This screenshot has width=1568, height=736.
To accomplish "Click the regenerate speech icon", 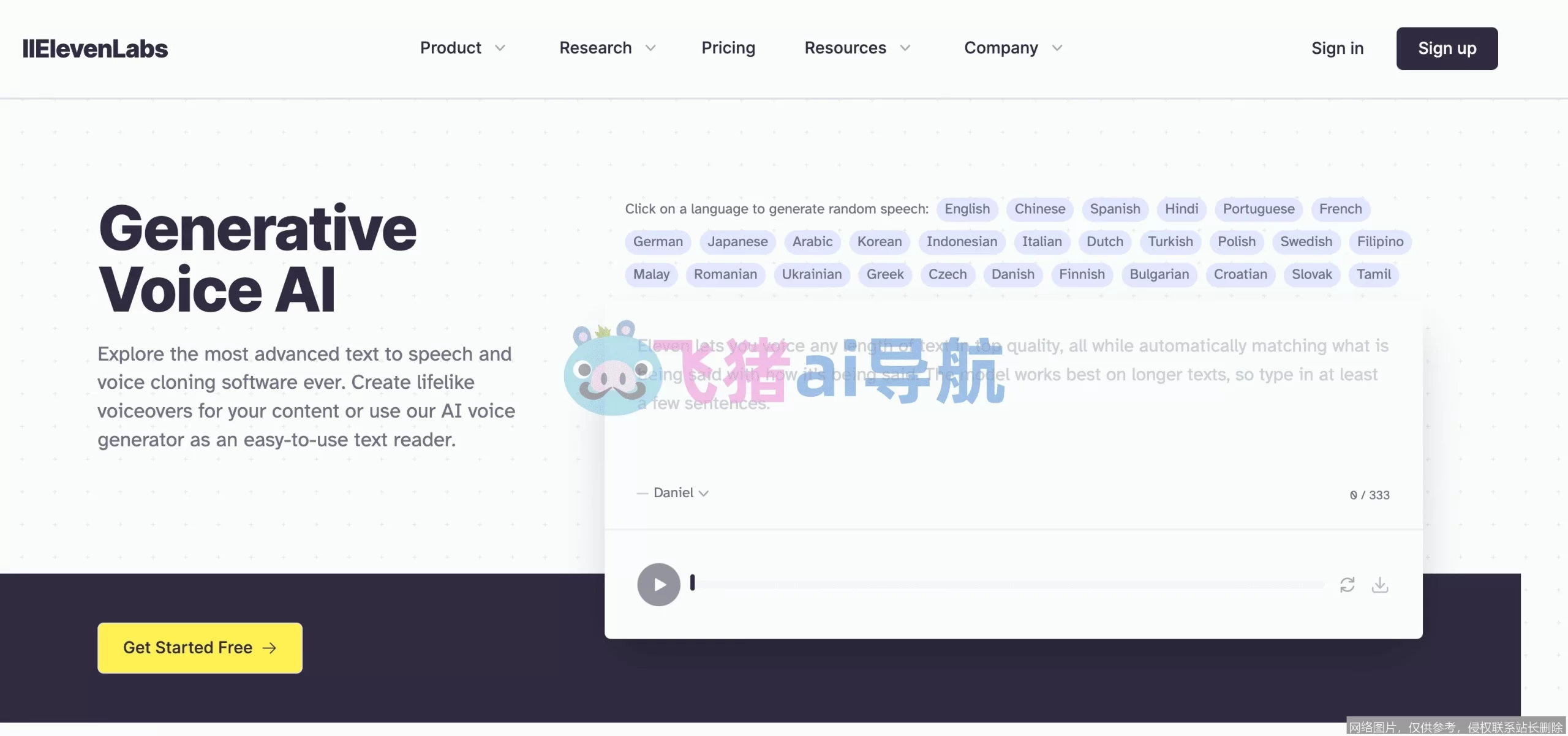I will [1347, 585].
